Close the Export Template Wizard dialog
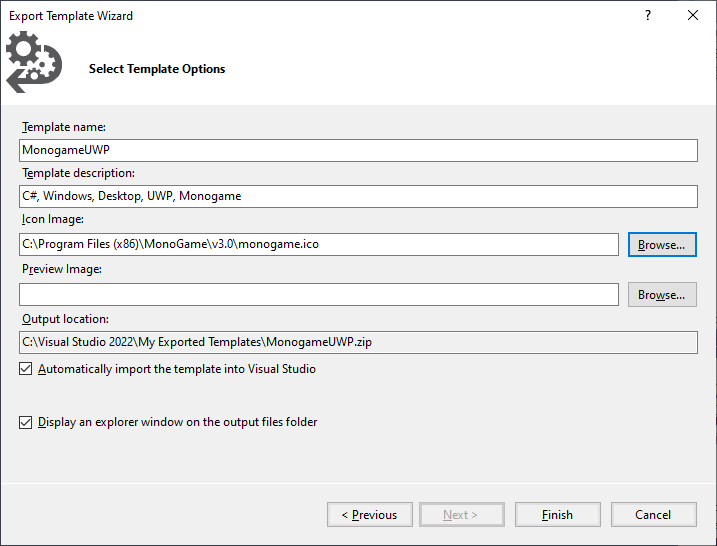This screenshot has height=546, width=717. (x=693, y=16)
